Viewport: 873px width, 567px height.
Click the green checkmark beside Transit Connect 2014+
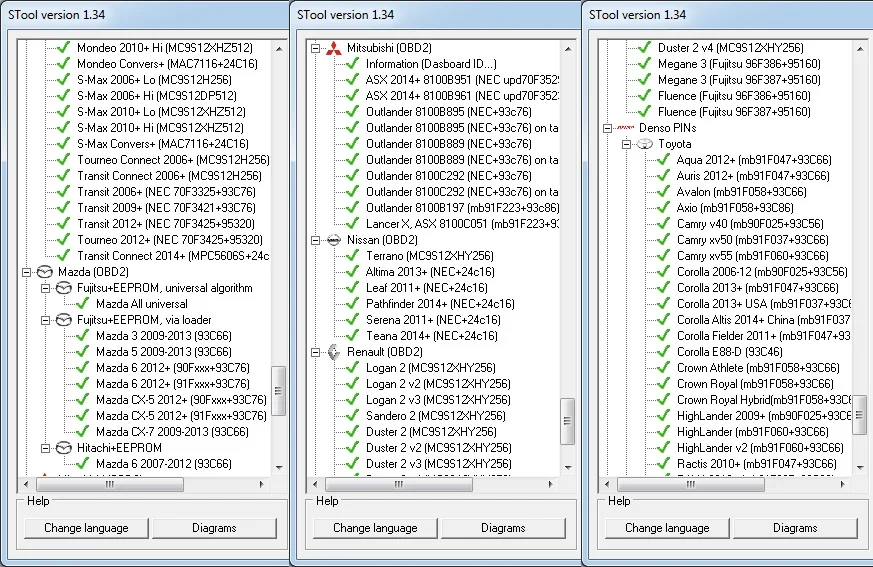[63, 256]
